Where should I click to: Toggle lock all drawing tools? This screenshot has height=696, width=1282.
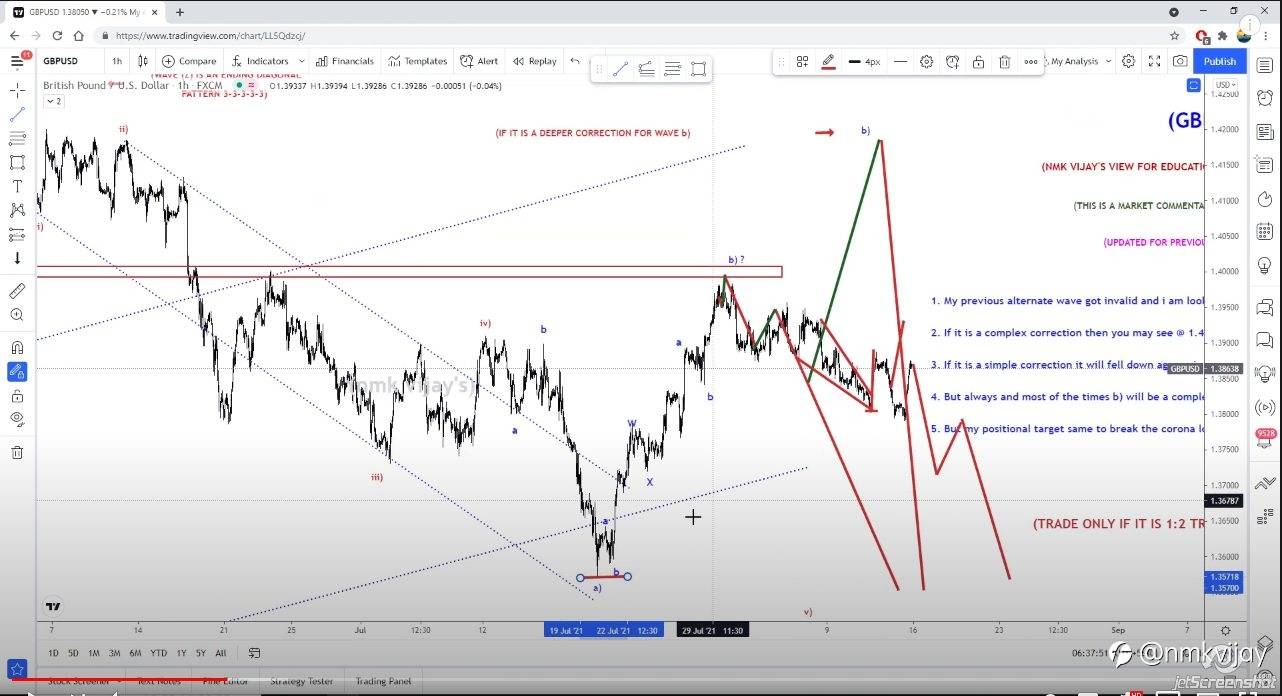coord(17,395)
